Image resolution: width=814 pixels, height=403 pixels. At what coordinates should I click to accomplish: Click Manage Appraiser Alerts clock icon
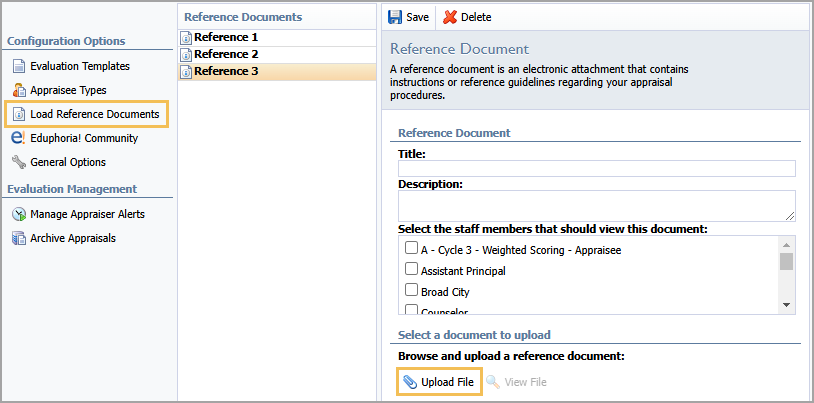19,214
